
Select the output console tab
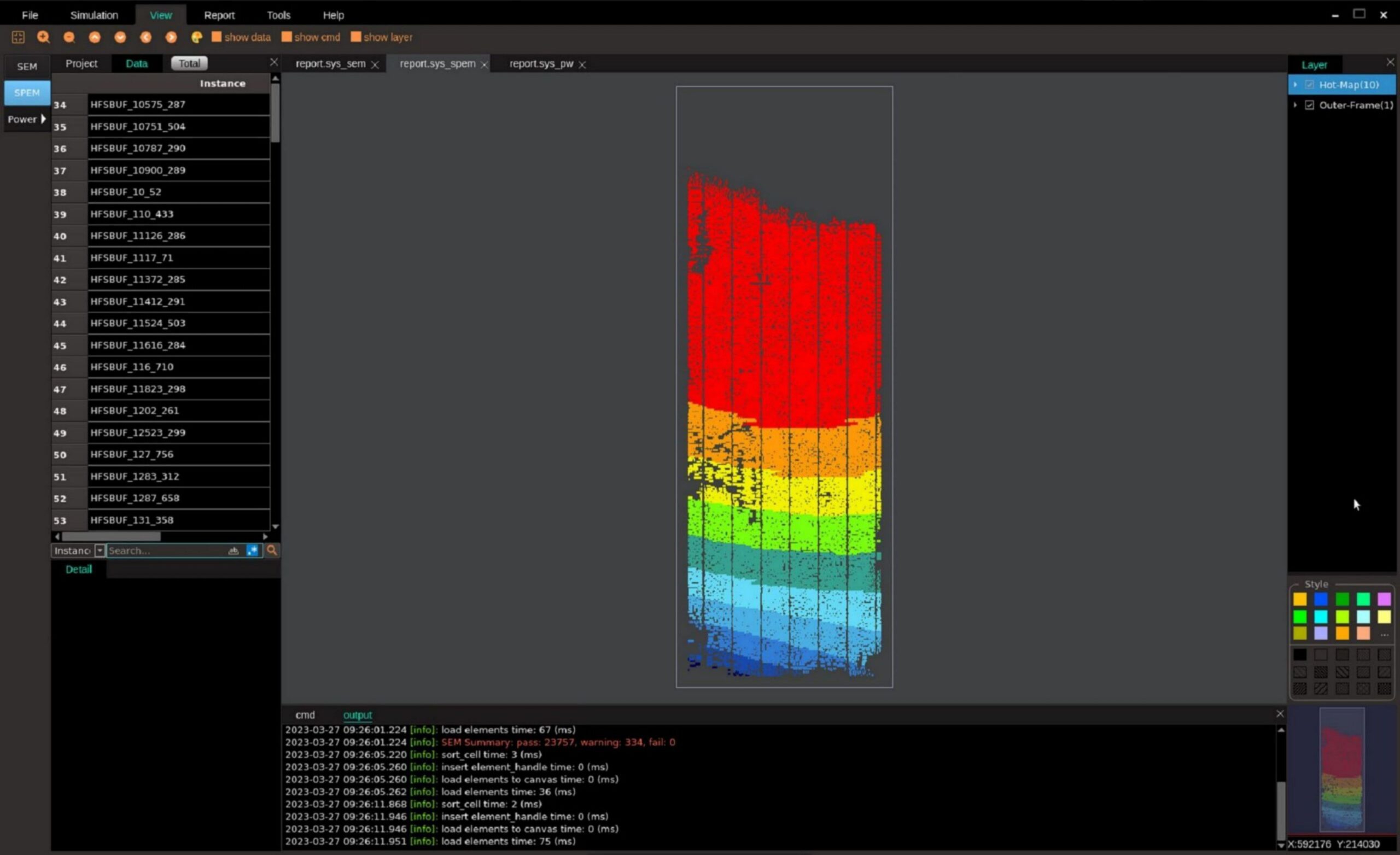358,715
